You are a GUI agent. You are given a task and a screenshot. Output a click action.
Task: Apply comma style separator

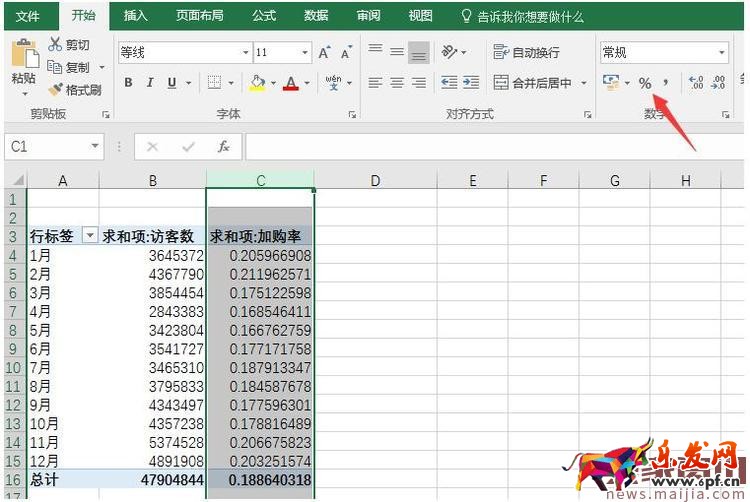pos(666,83)
